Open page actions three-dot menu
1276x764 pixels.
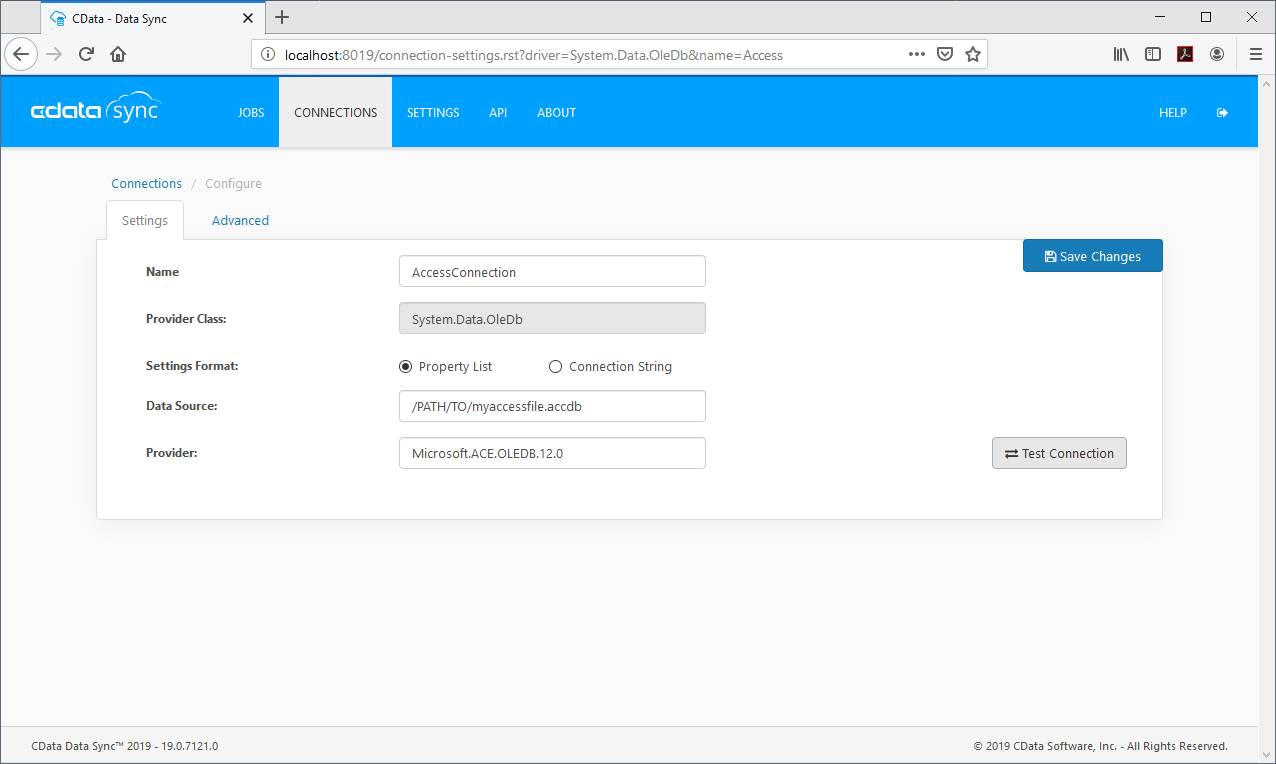(x=916, y=55)
